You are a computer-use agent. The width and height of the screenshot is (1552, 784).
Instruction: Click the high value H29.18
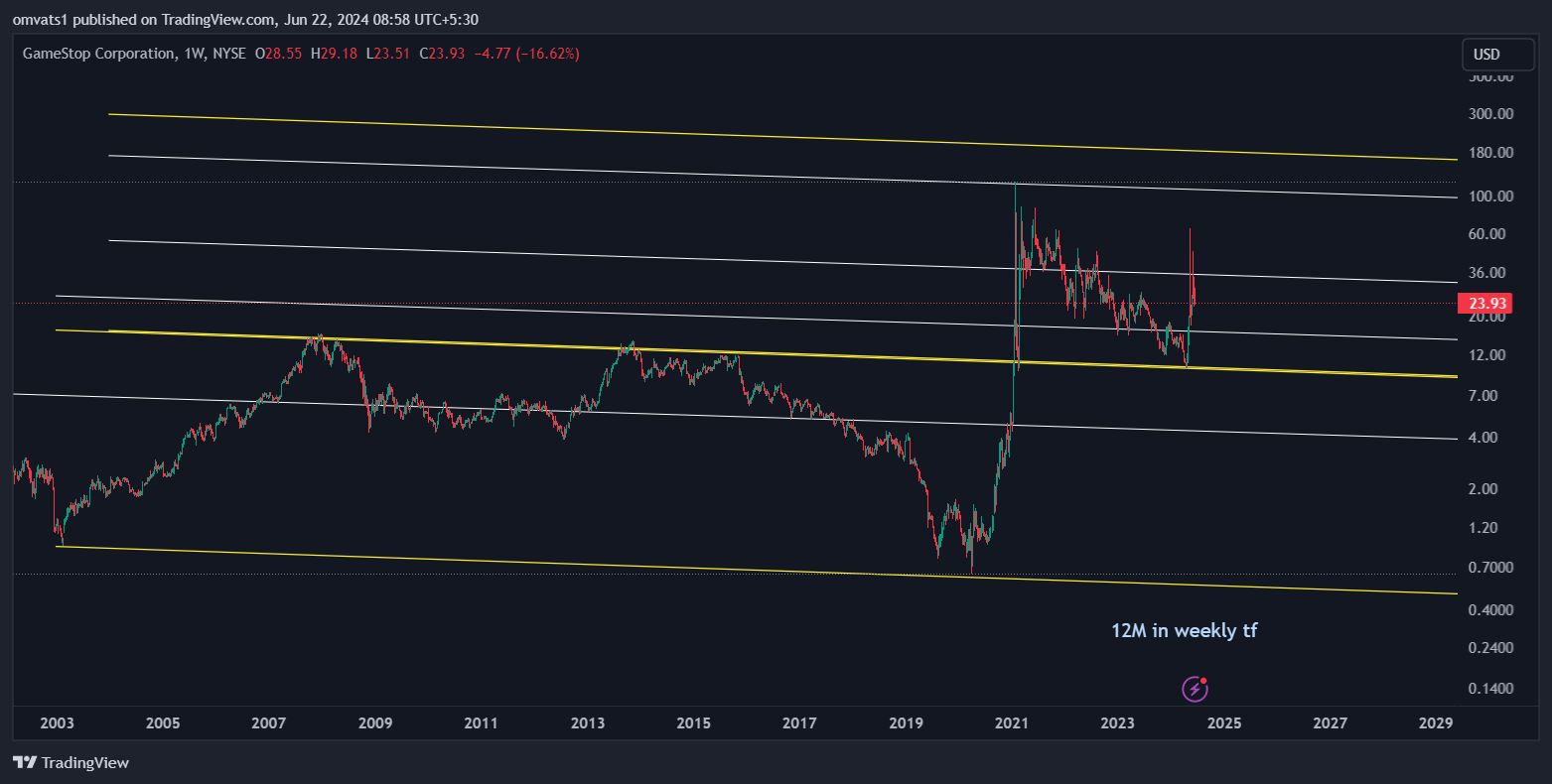click(334, 54)
